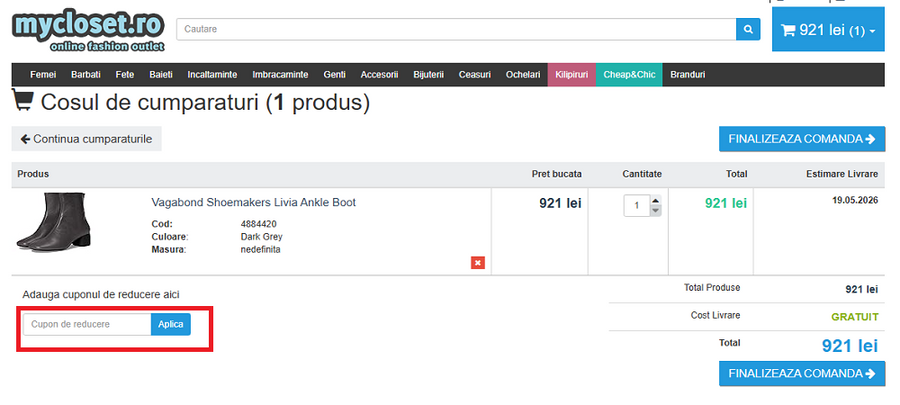The image size is (900, 405).
Task: Open the Genti menu
Action: 335,75
